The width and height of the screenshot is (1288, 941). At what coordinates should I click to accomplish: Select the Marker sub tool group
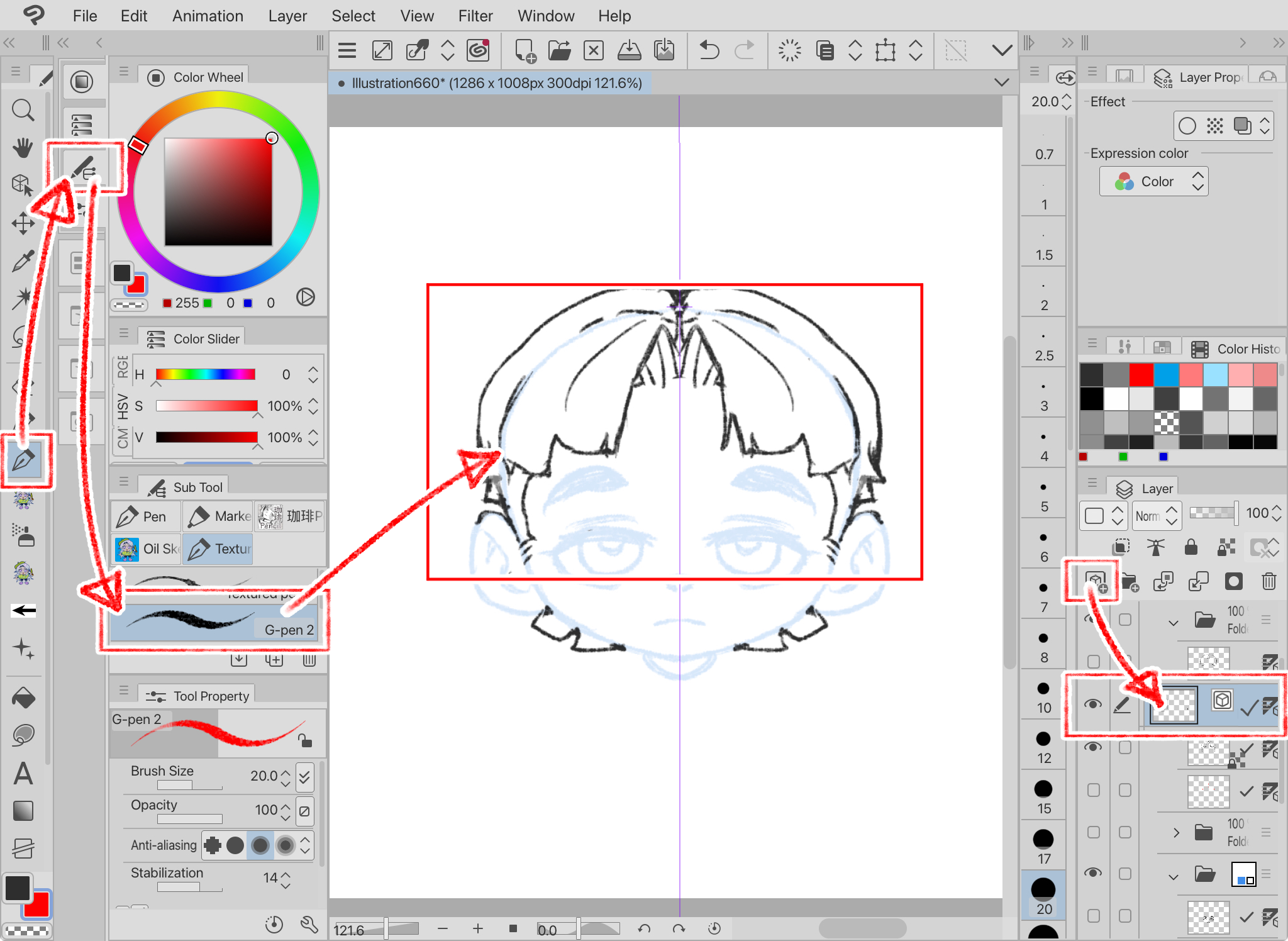pyautogui.click(x=218, y=516)
